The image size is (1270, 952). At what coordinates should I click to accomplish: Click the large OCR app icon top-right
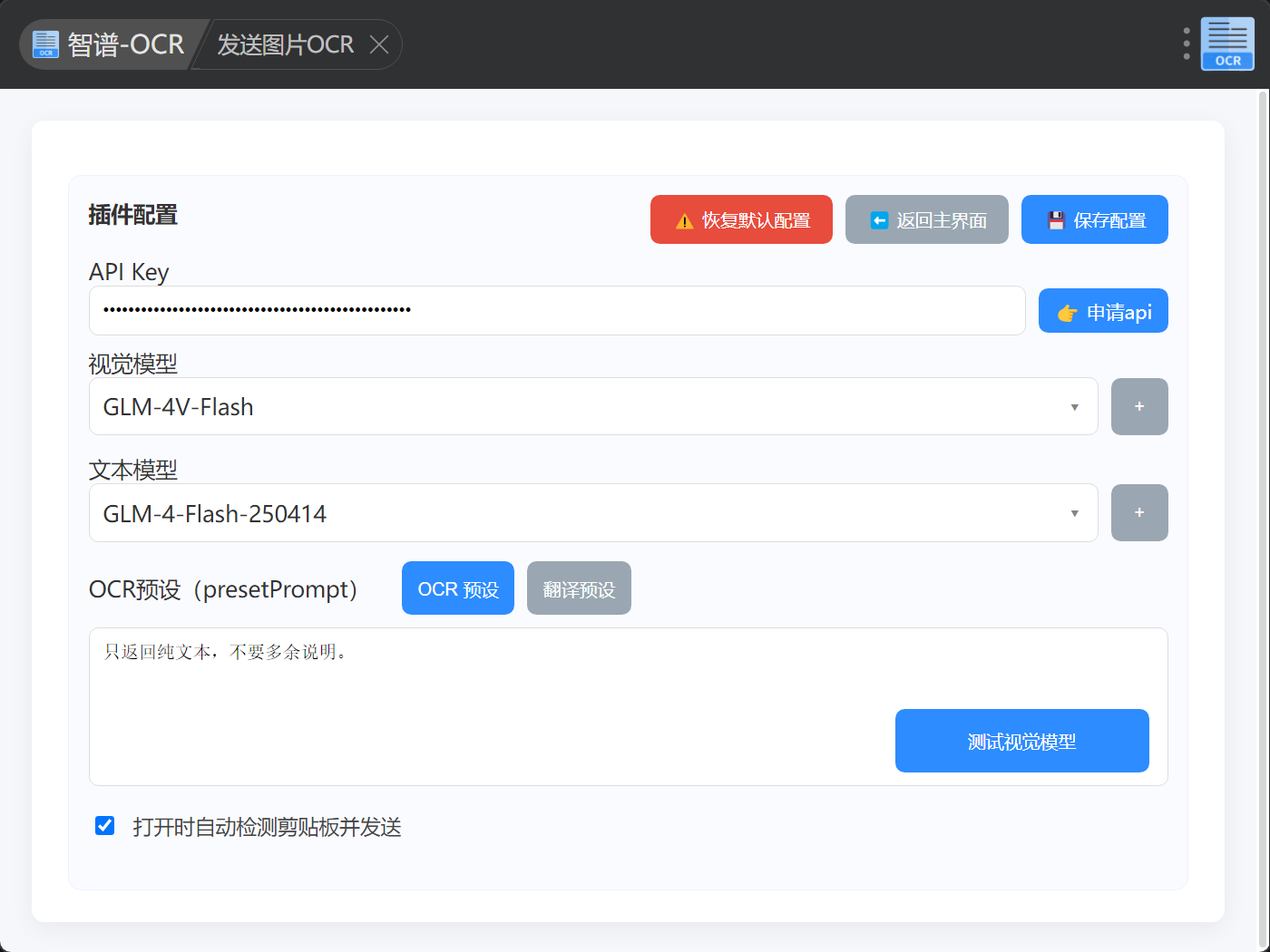pos(1227,44)
